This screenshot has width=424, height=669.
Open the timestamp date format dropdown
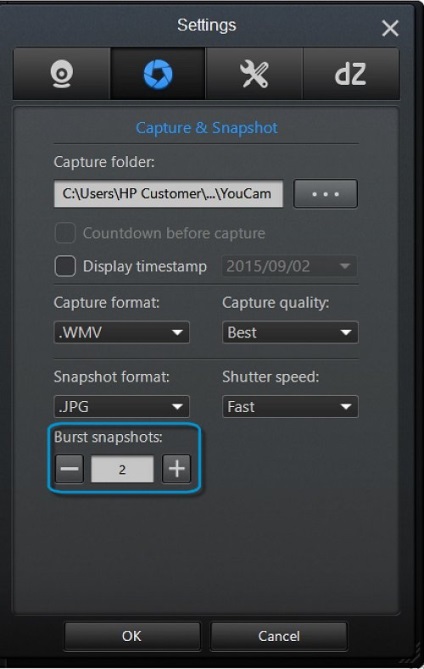[x=289, y=266]
